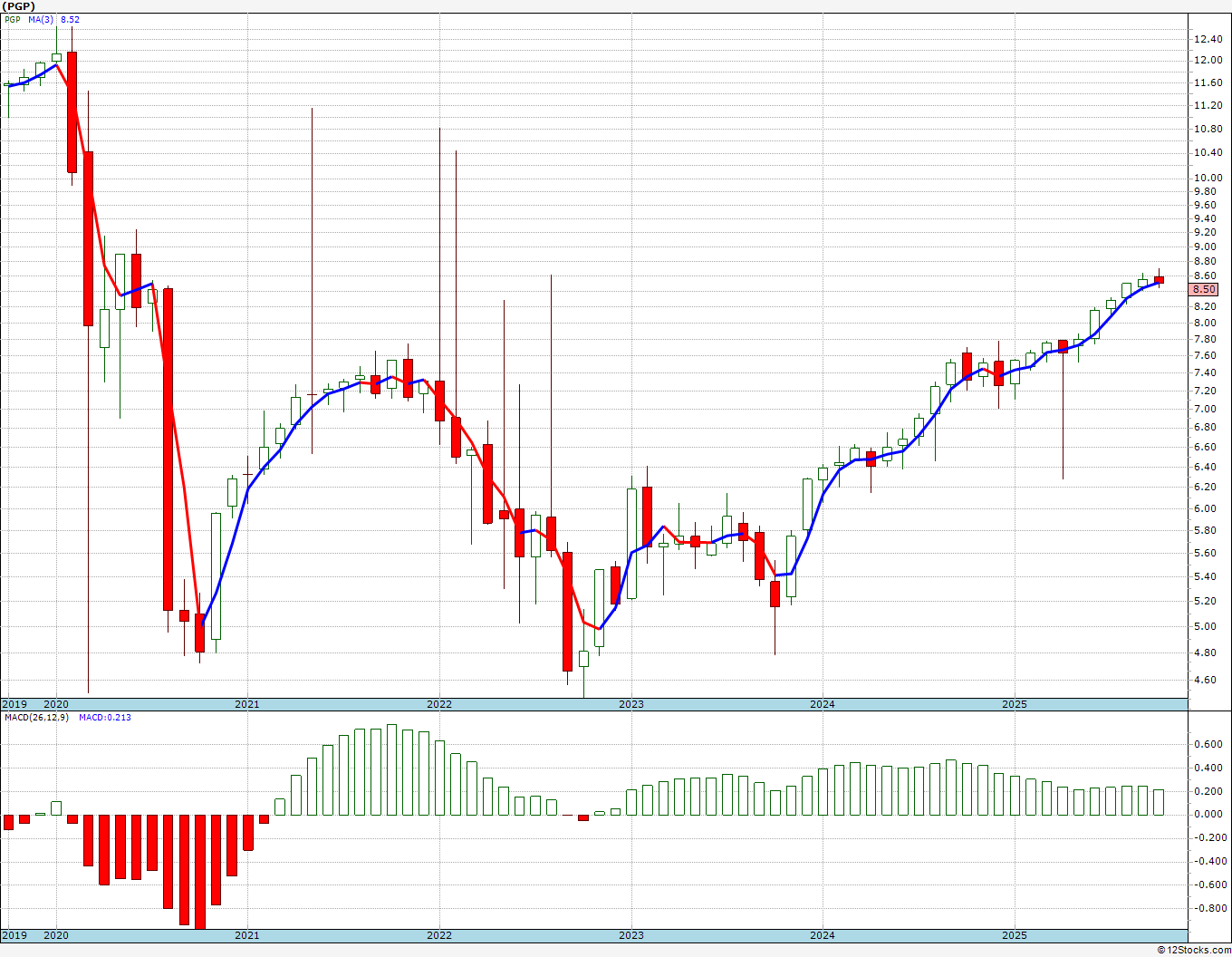
Task: Click 0.000 on the MACD axis
Action: pos(1208,814)
